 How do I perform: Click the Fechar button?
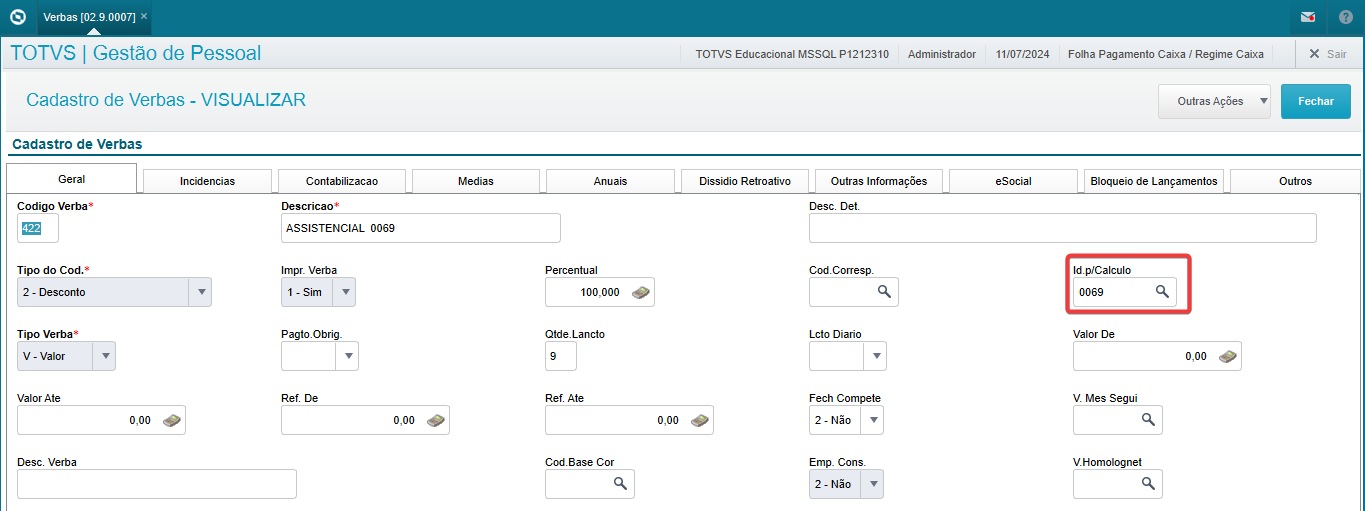(x=1316, y=101)
